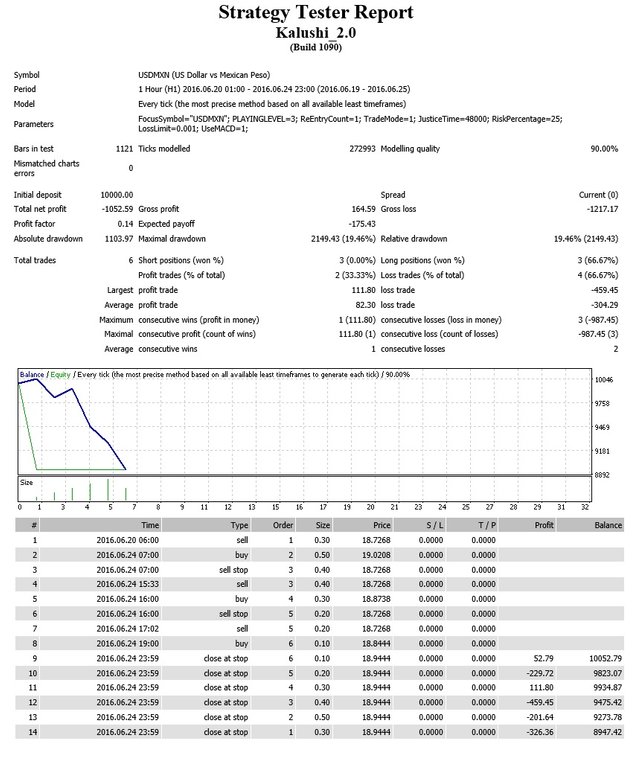
Task: Click Profit factor value 0.14
Action: click(125, 224)
